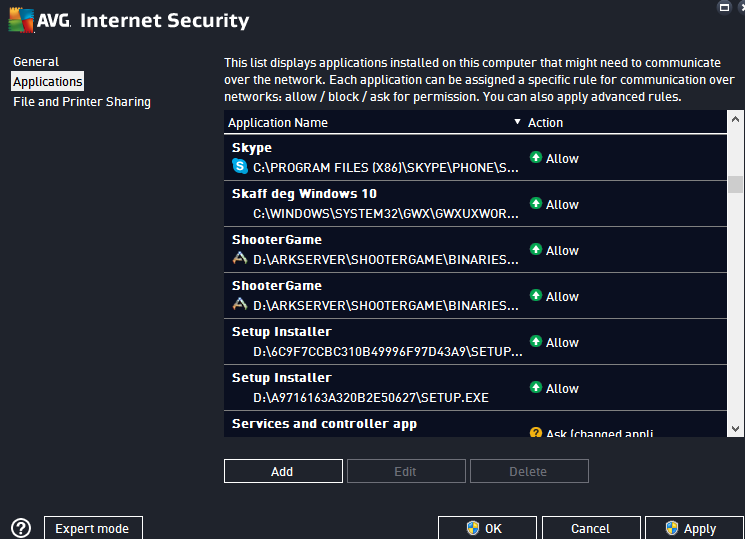Click the orange Ask icon for Services and controller app

coord(535,433)
